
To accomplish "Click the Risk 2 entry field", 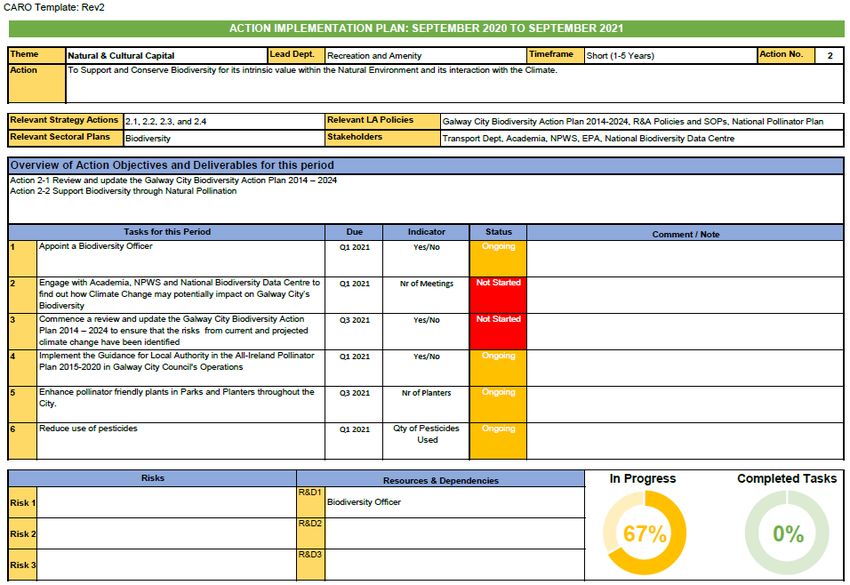I will 166,533.
